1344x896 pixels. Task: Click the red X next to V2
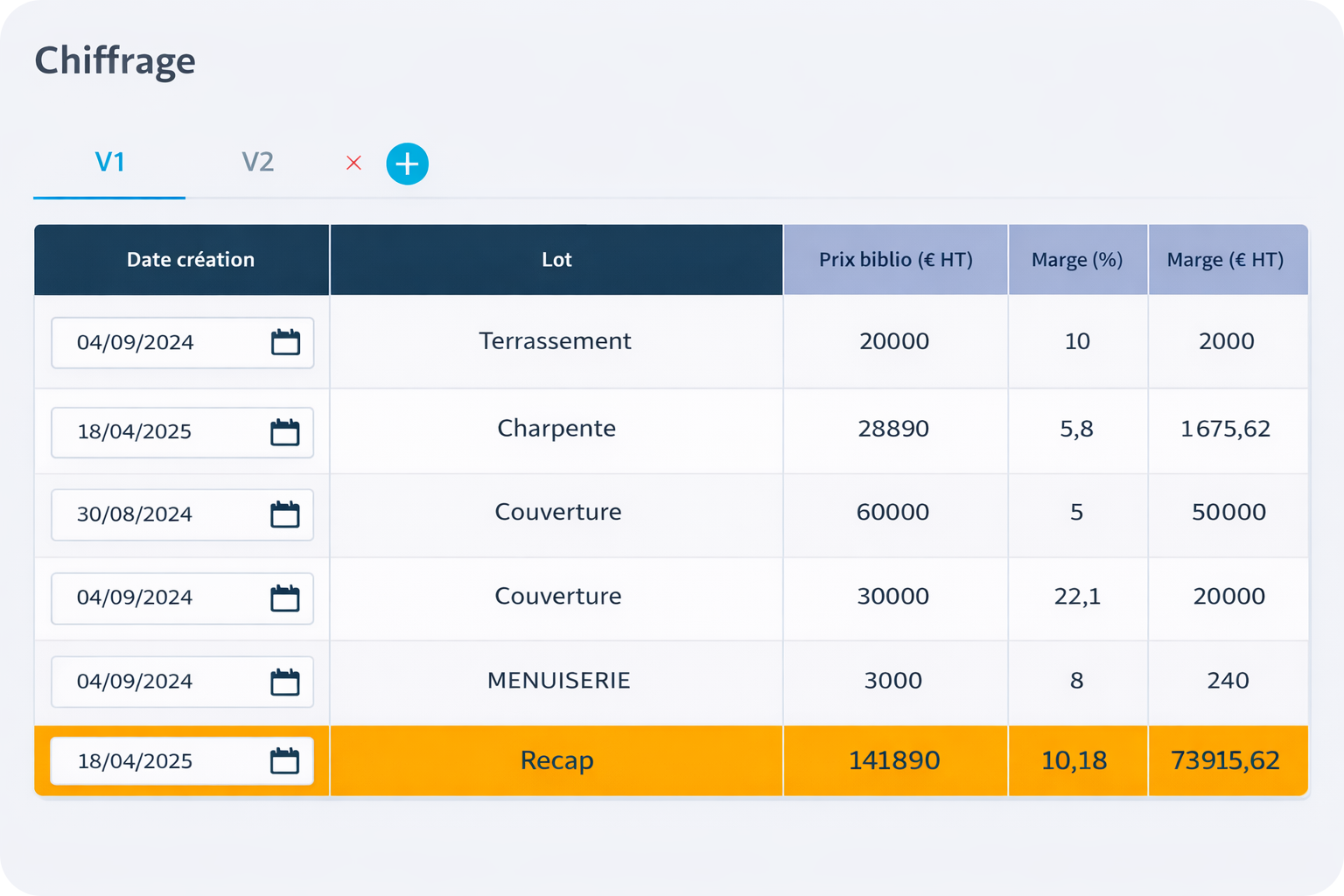pos(353,164)
